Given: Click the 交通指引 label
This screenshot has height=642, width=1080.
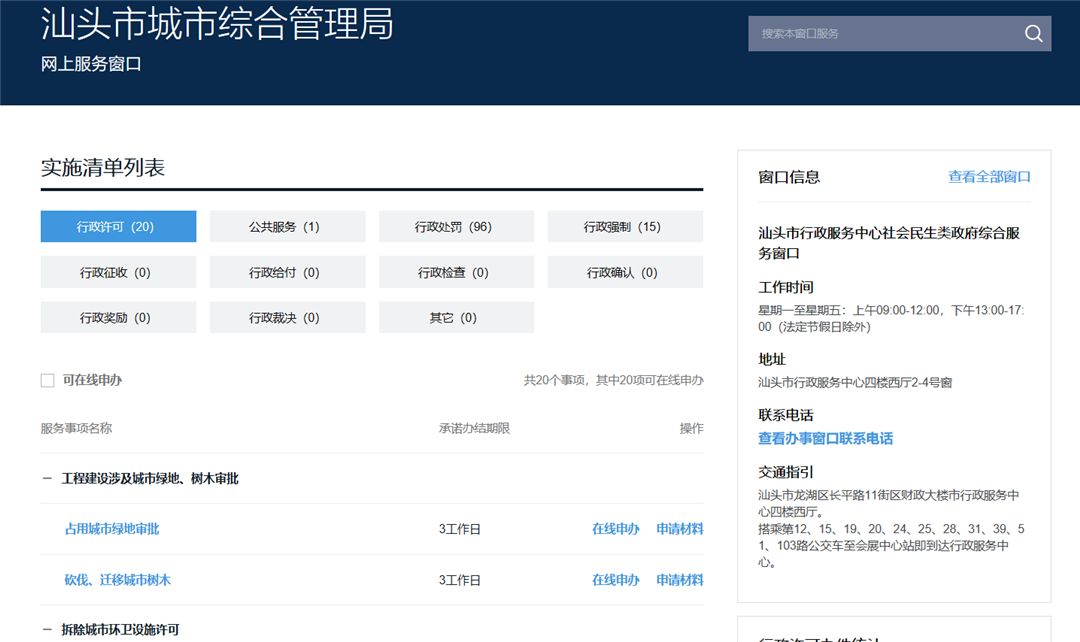Looking at the screenshot, I should (x=786, y=472).
